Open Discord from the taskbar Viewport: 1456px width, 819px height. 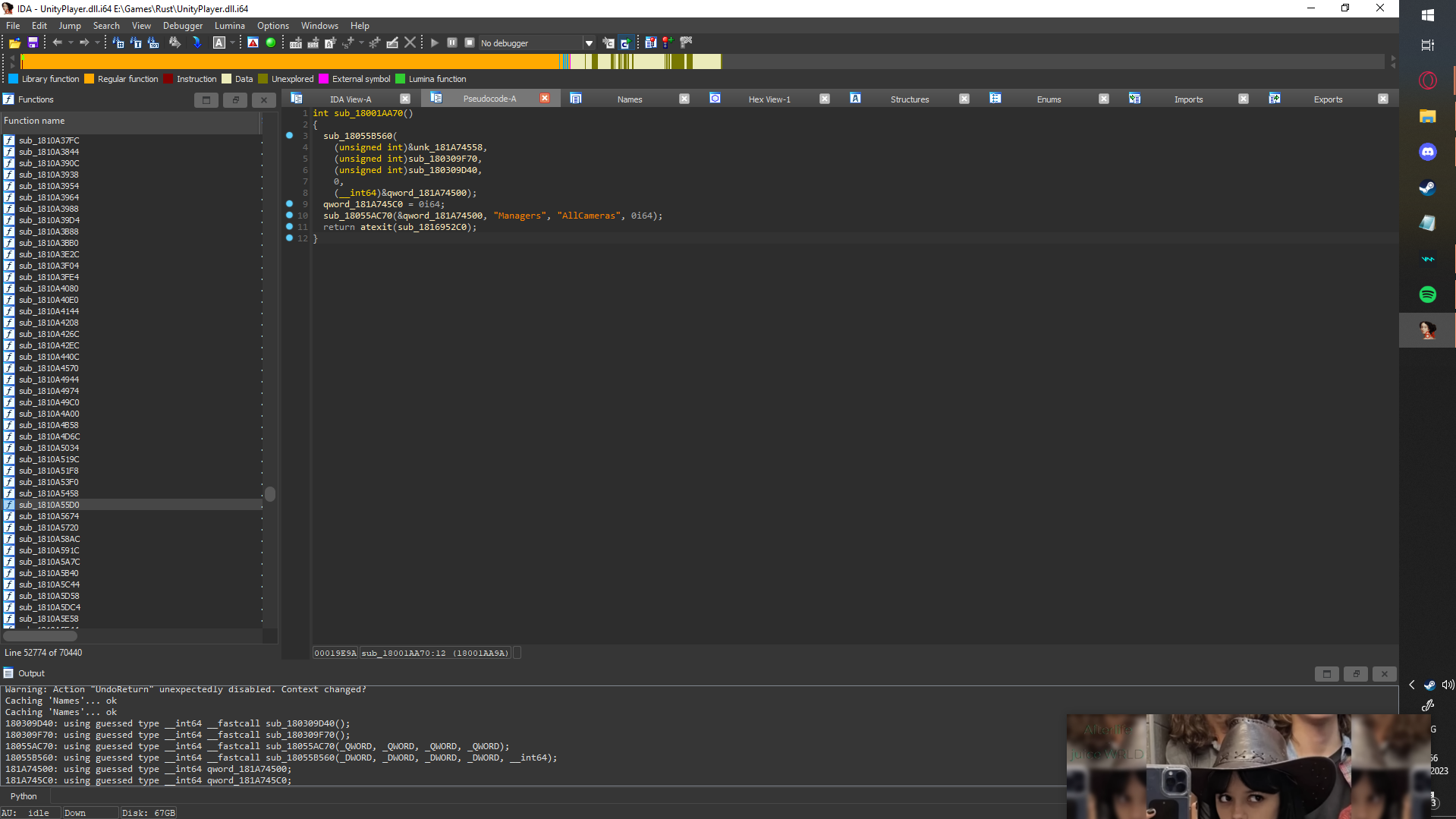pyautogui.click(x=1428, y=152)
